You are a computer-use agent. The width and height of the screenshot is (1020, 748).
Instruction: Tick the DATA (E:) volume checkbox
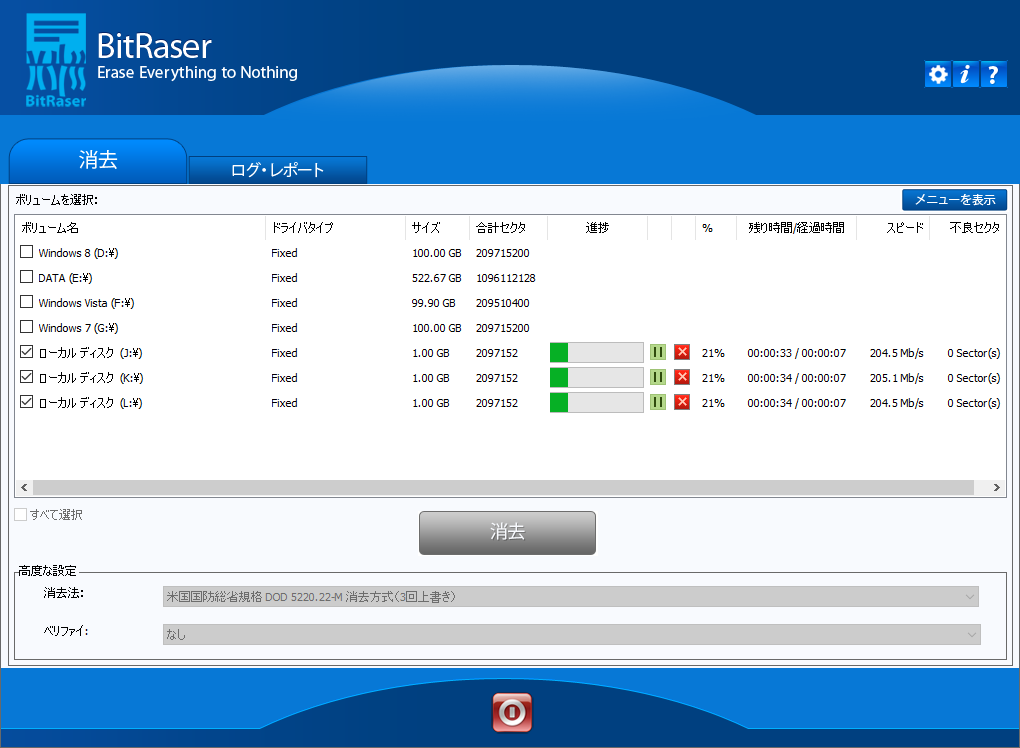27,277
